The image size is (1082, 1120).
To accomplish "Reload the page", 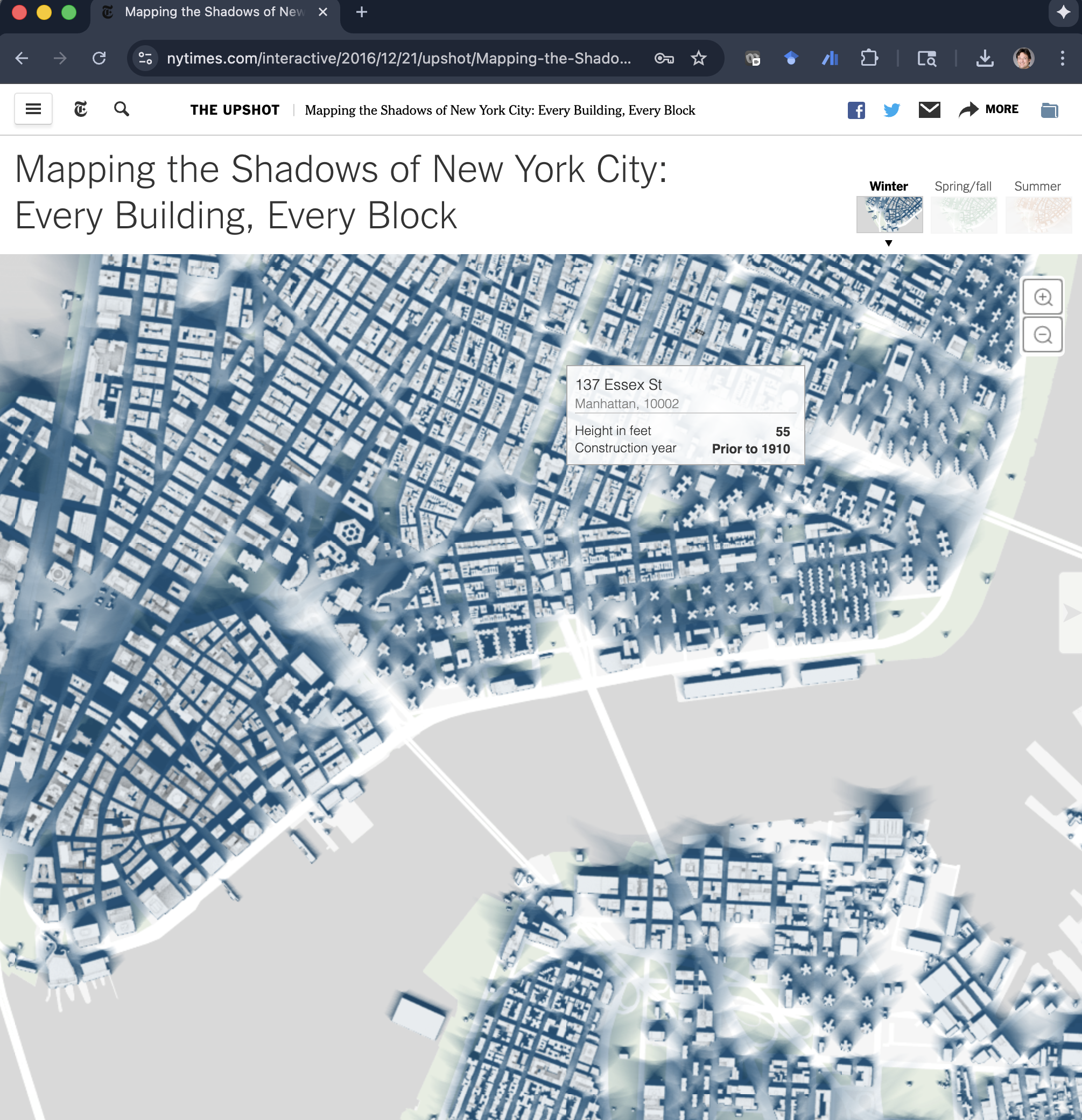I will [x=100, y=58].
